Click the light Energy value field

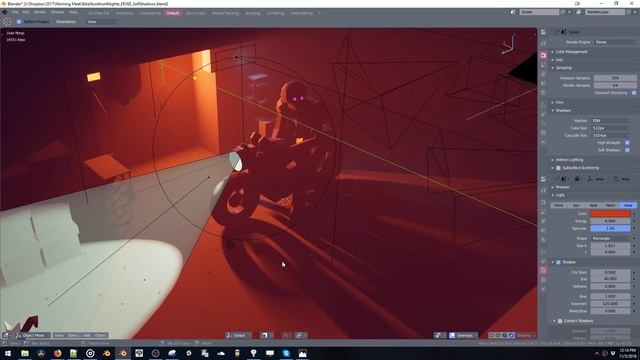[x=611, y=221]
